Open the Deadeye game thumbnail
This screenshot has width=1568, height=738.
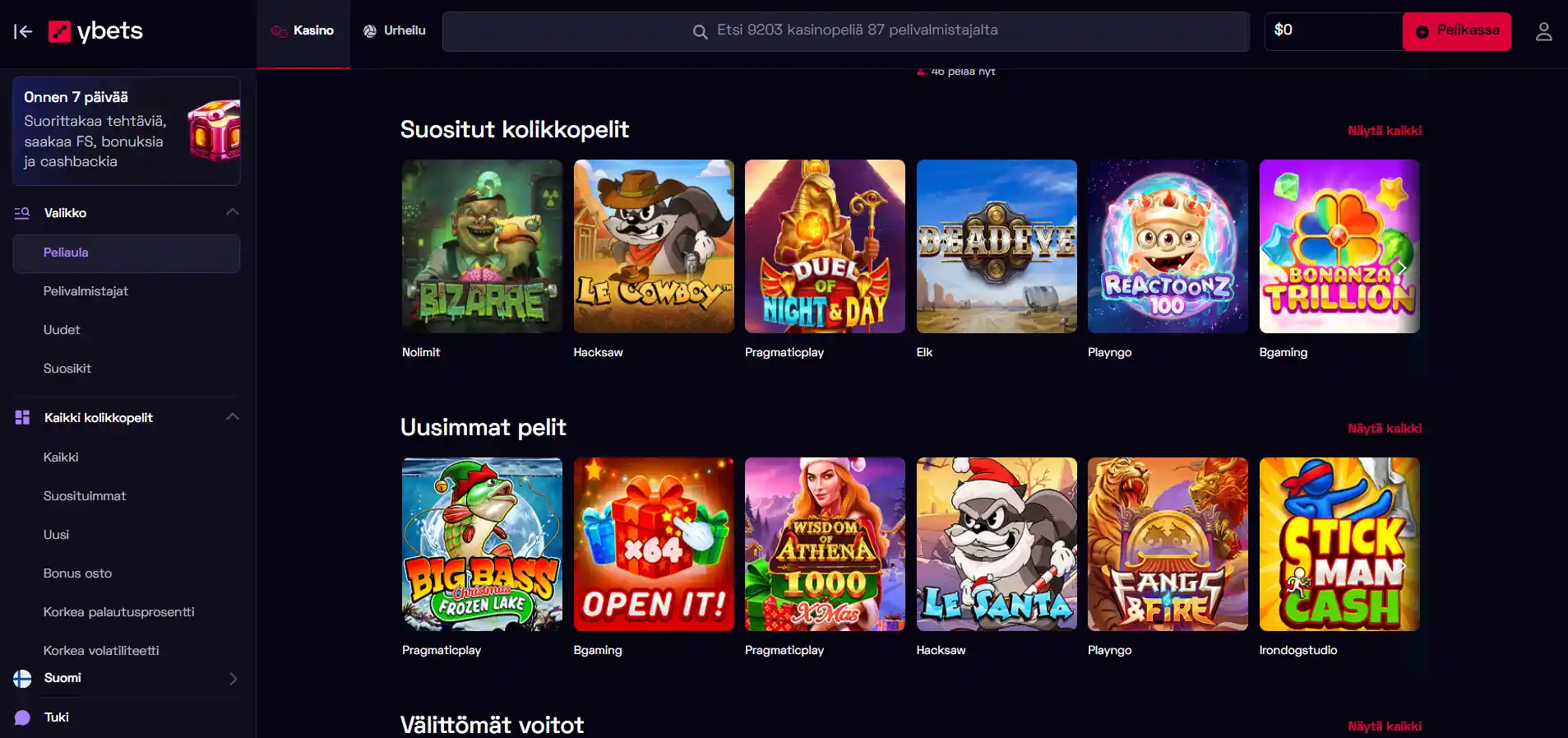coord(996,246)
